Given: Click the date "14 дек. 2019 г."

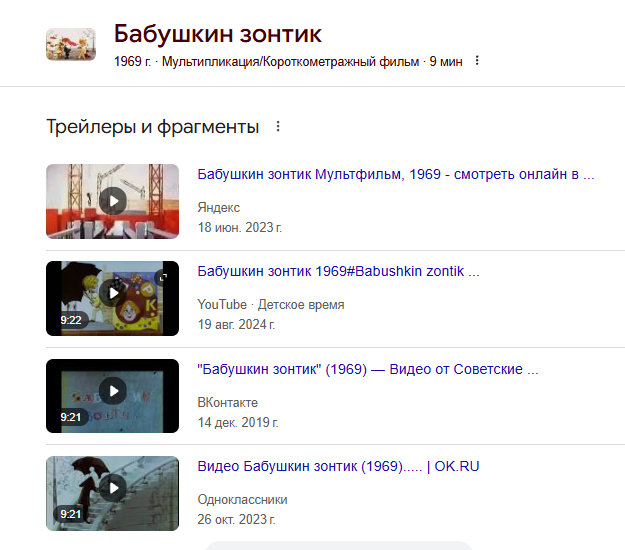Looking at the screenshot, I should click(238, 422).
